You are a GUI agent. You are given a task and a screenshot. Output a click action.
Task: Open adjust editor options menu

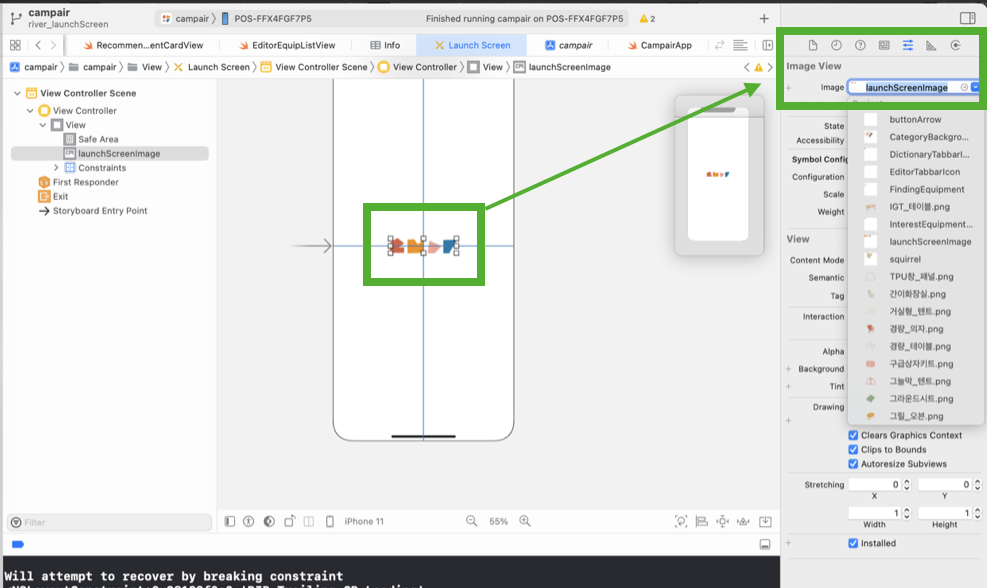tap(740, 45)
